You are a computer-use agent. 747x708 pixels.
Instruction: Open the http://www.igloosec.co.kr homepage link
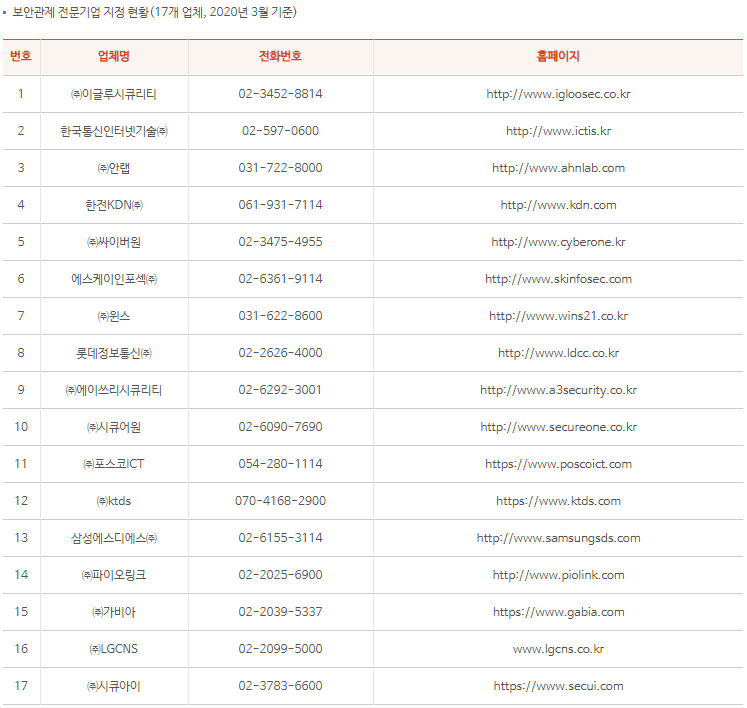coord(558,94)
